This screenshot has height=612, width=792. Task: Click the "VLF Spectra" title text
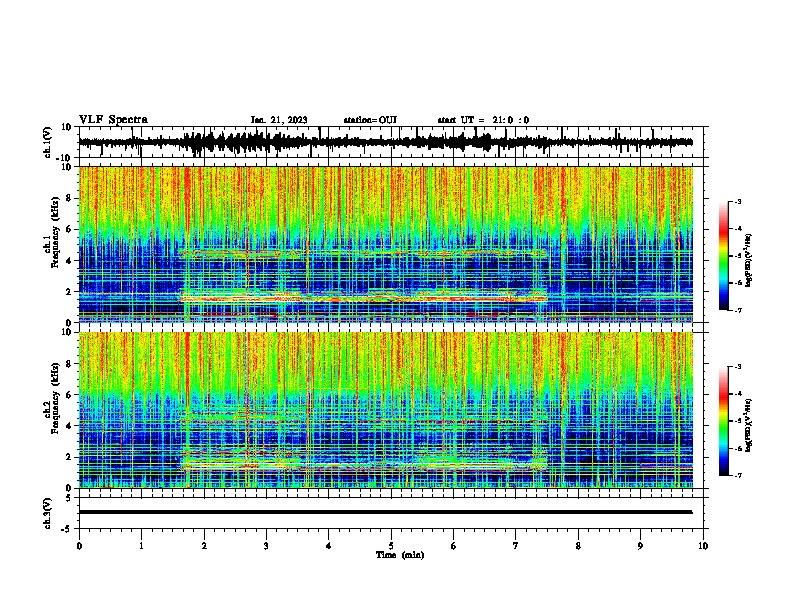pyautogui.click(x=113, y=120)
